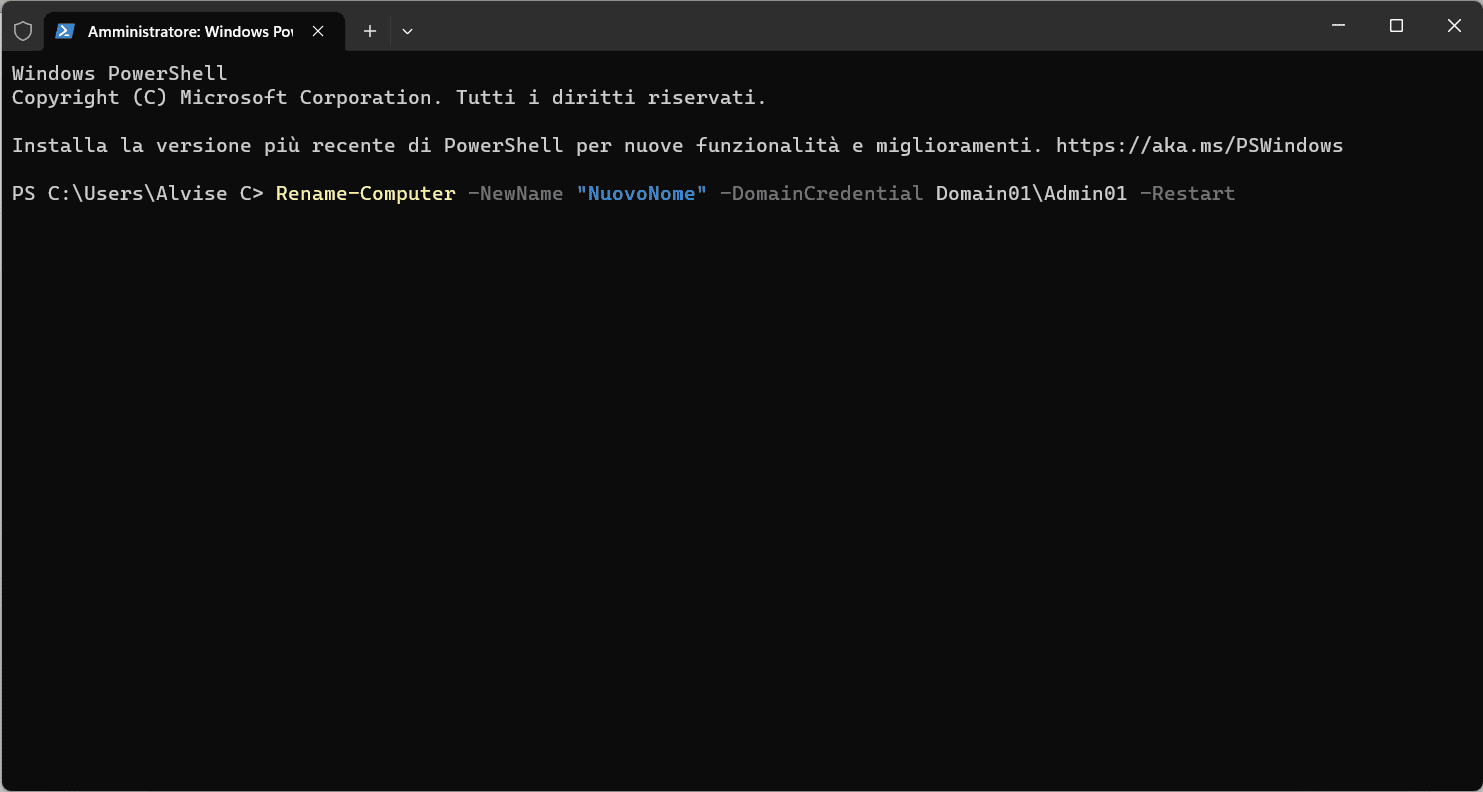
Task: Click the -DomainCredential parameter
Action: (x=821, y=194)
